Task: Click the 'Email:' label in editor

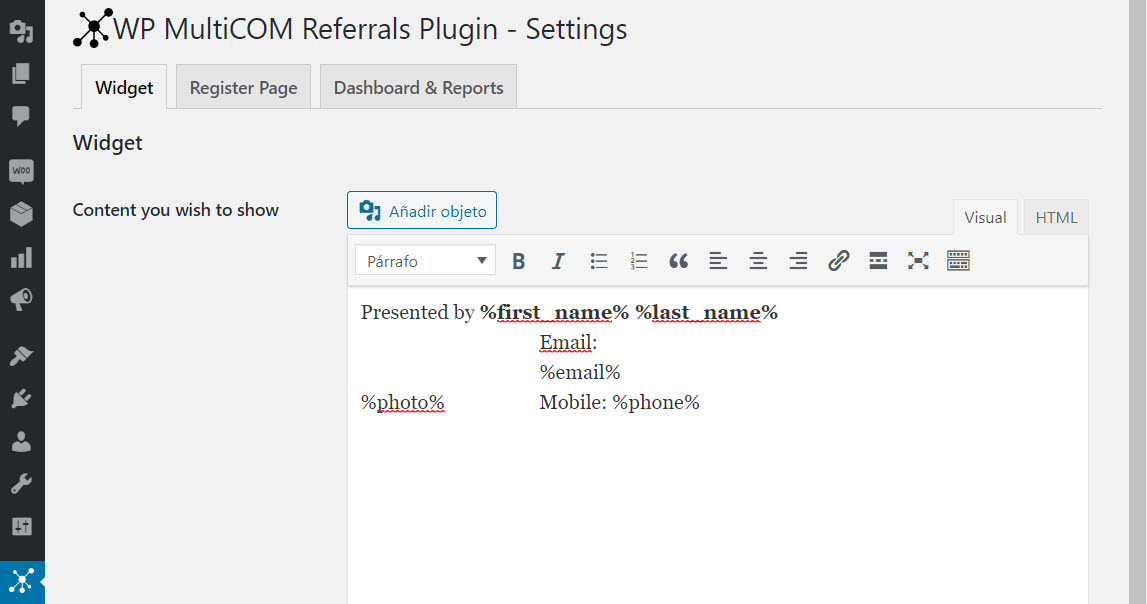Action: pos(568,342)
